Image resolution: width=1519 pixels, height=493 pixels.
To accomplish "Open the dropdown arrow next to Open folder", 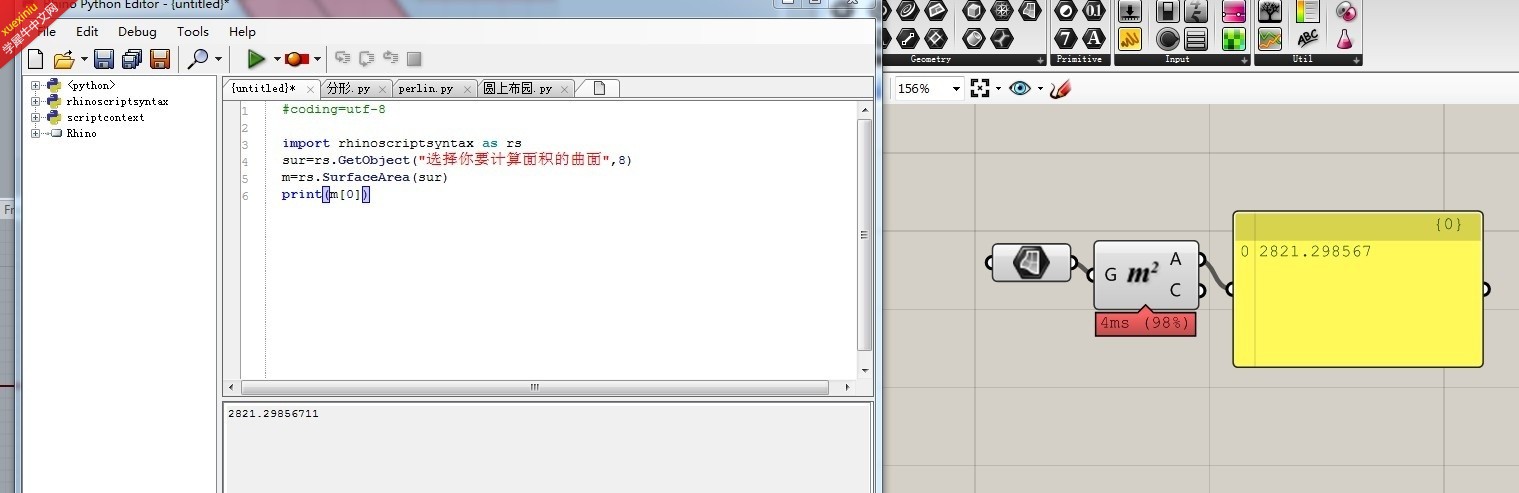I will (x=84, y=59).
